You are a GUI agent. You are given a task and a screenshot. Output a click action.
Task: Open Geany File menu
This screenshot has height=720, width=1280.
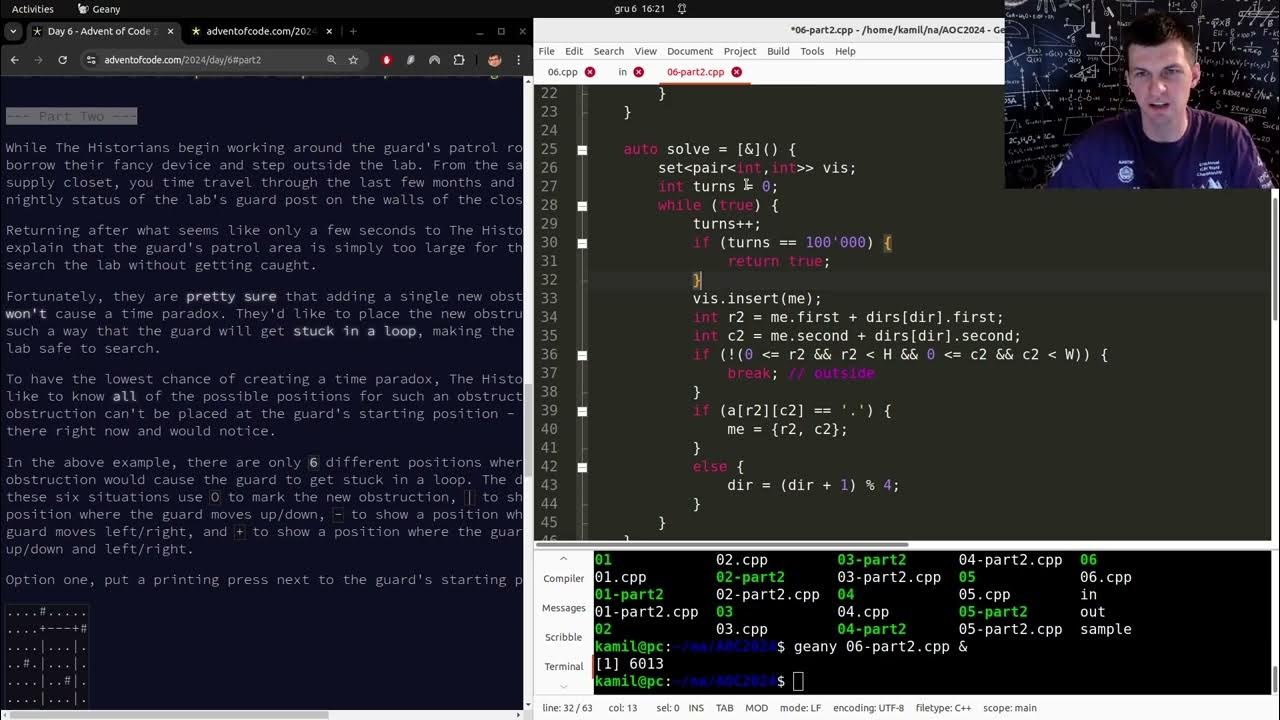click(546, 51)
